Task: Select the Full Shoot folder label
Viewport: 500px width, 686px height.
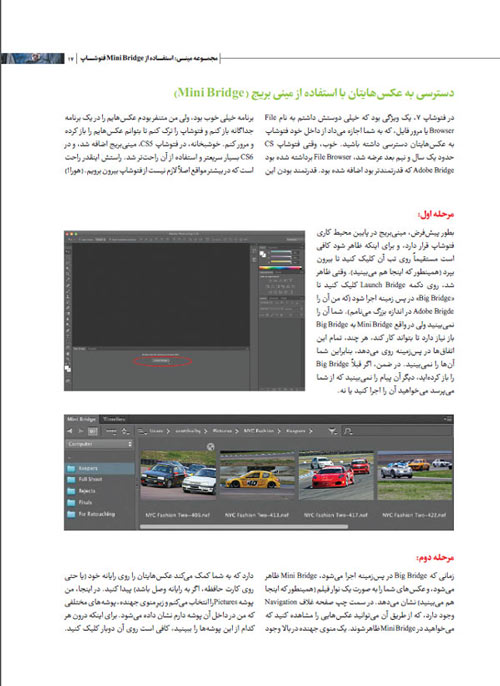Action: coord(90,480)
